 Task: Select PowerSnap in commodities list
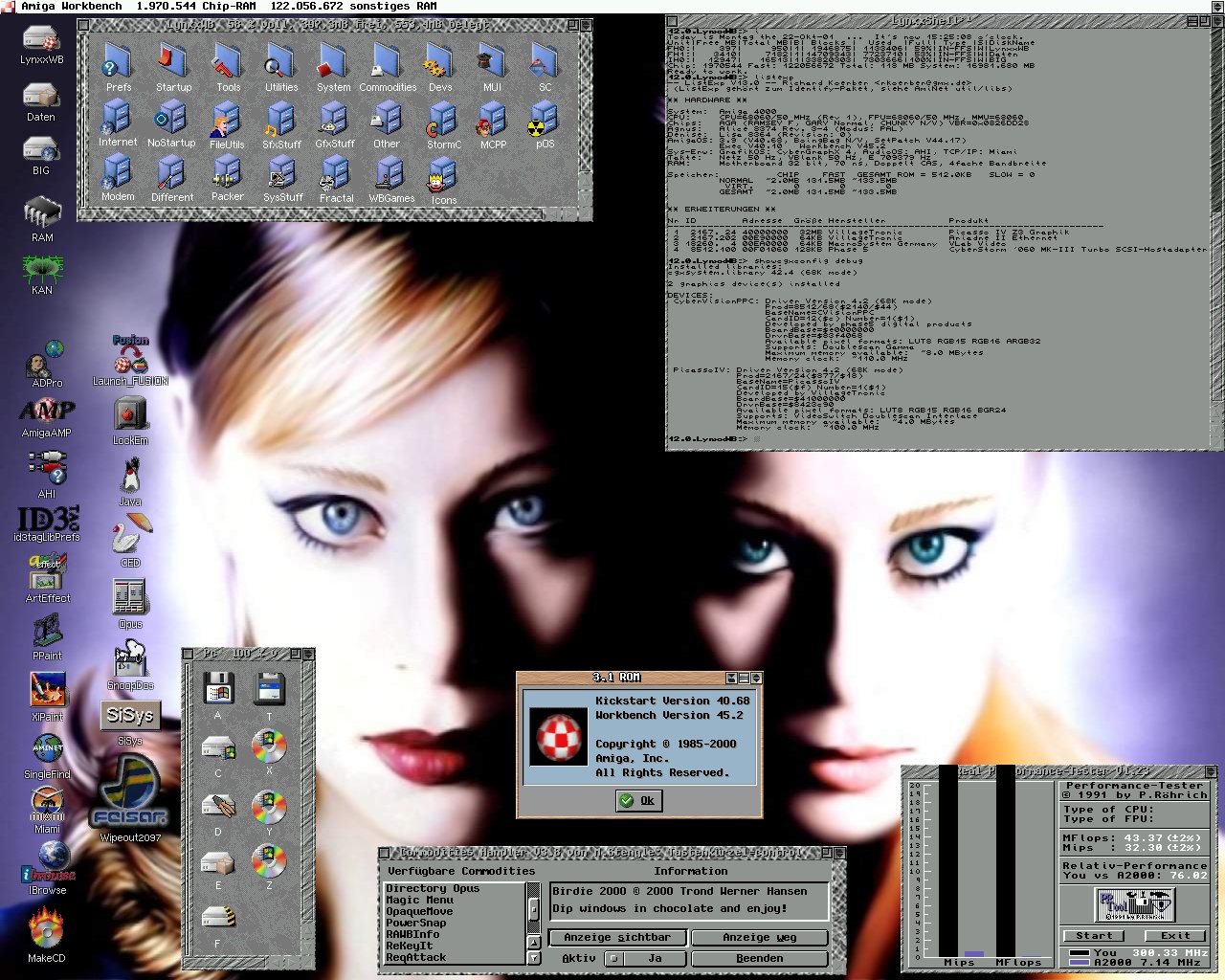[415, 923]
